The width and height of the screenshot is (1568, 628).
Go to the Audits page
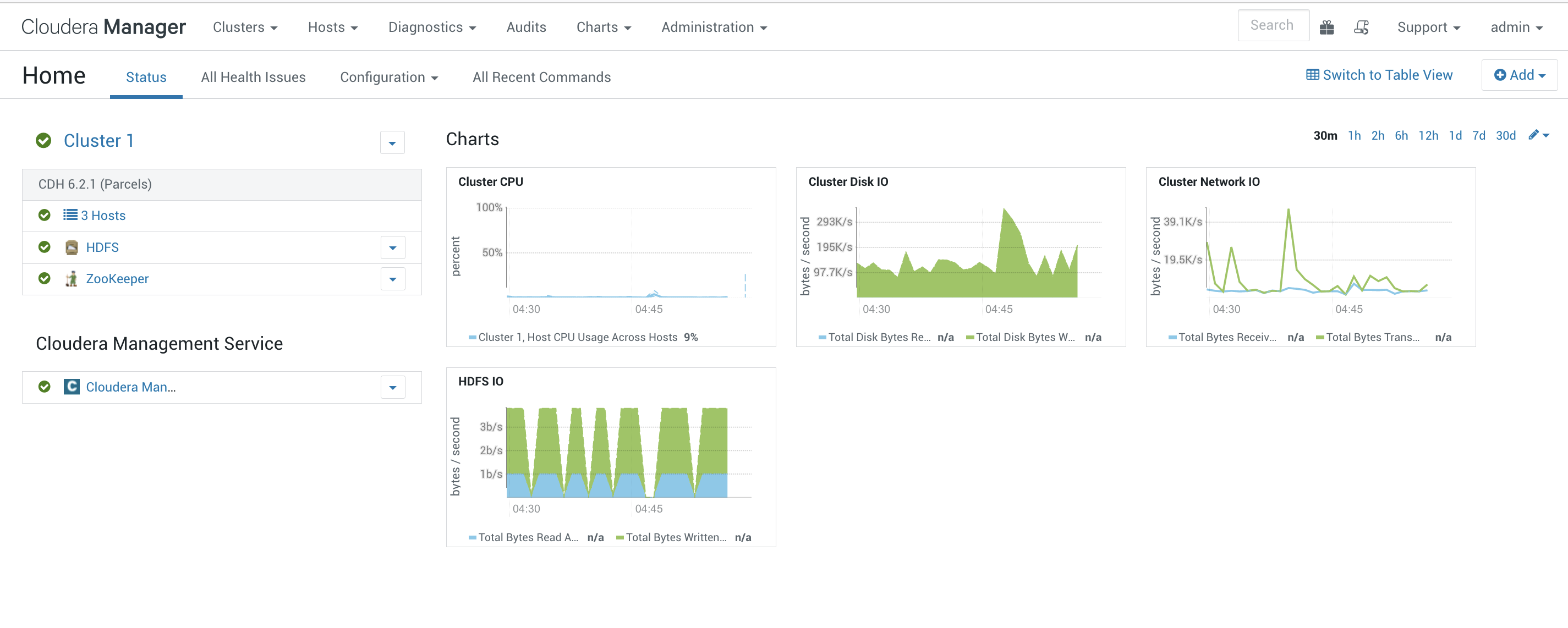coord(526,27)
